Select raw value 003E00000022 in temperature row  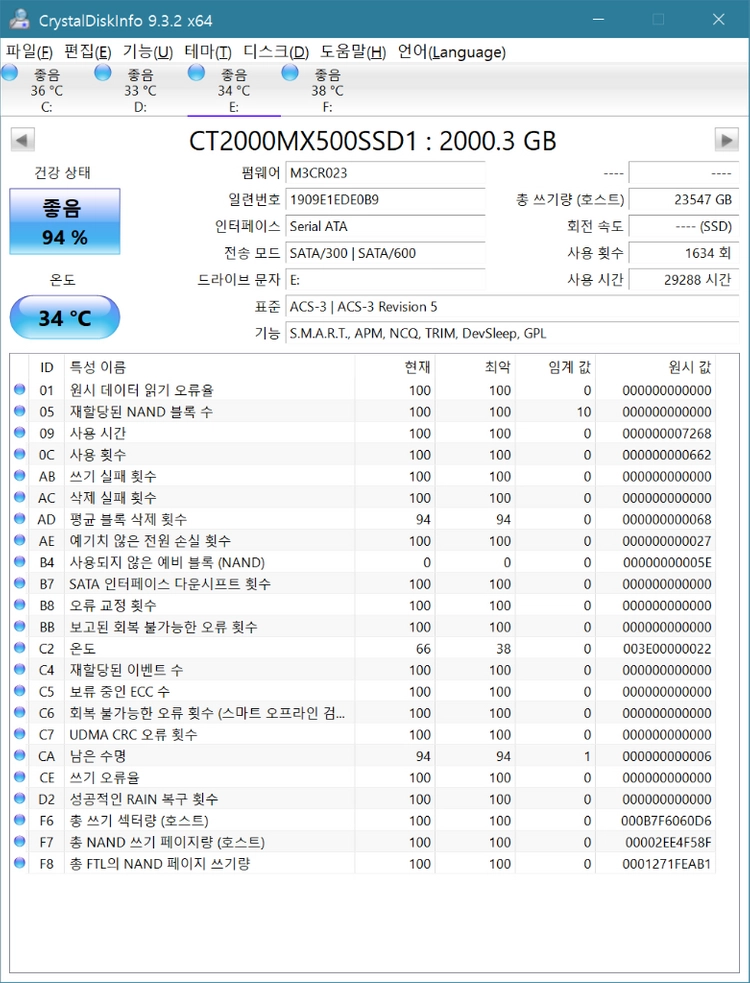(x=667, y=649)
